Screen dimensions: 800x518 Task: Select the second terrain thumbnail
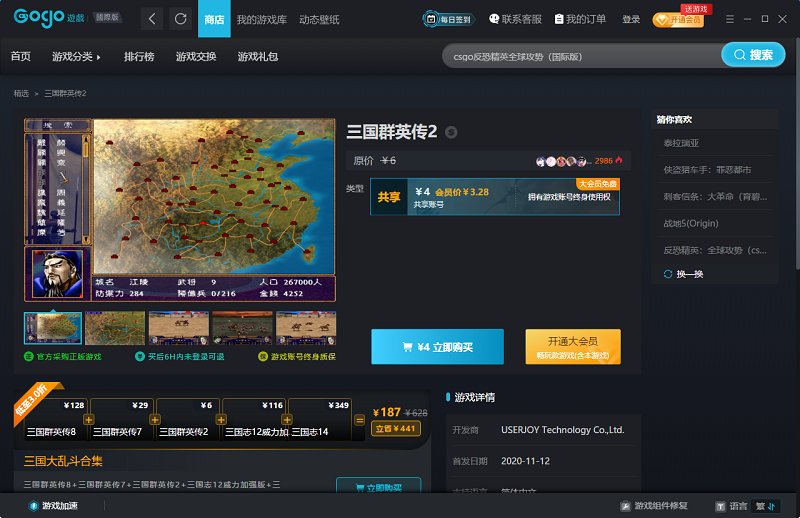pyautogui.click(x=115, y=328)
